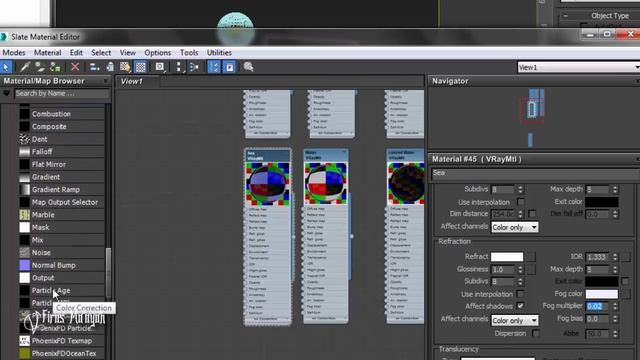
Task: Delete selected with the red X icon
Action: (75, 67)
